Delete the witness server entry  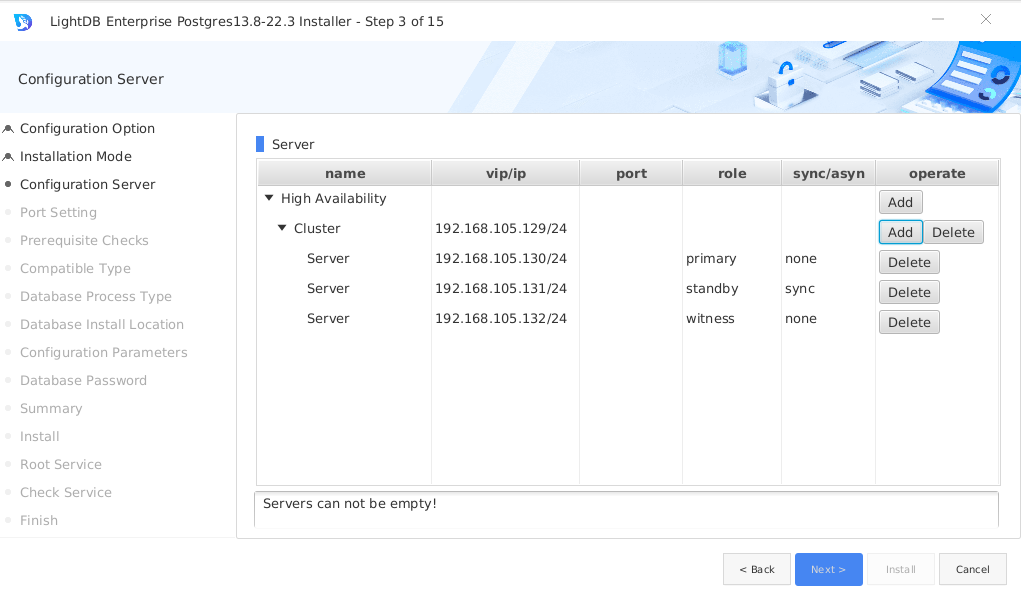908,321
